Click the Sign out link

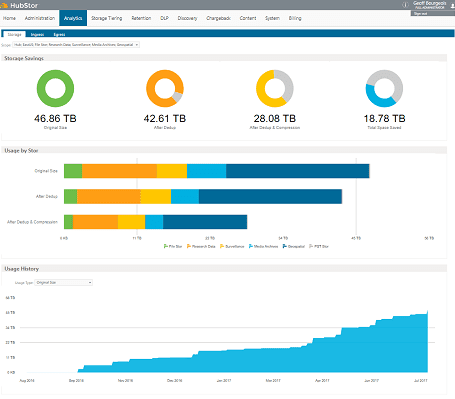[420, 14]
